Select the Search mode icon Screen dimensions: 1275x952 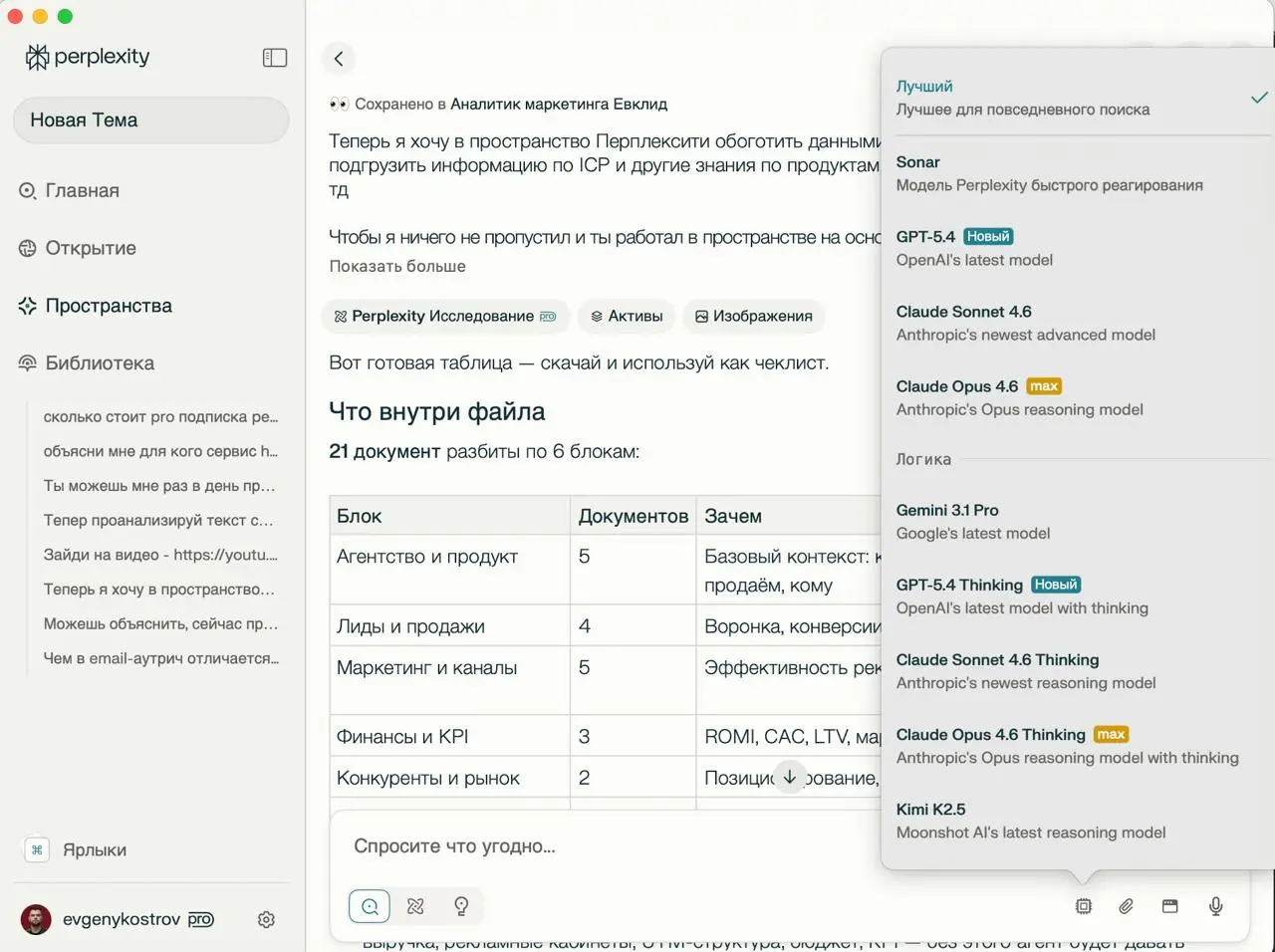tap(370, 906)
